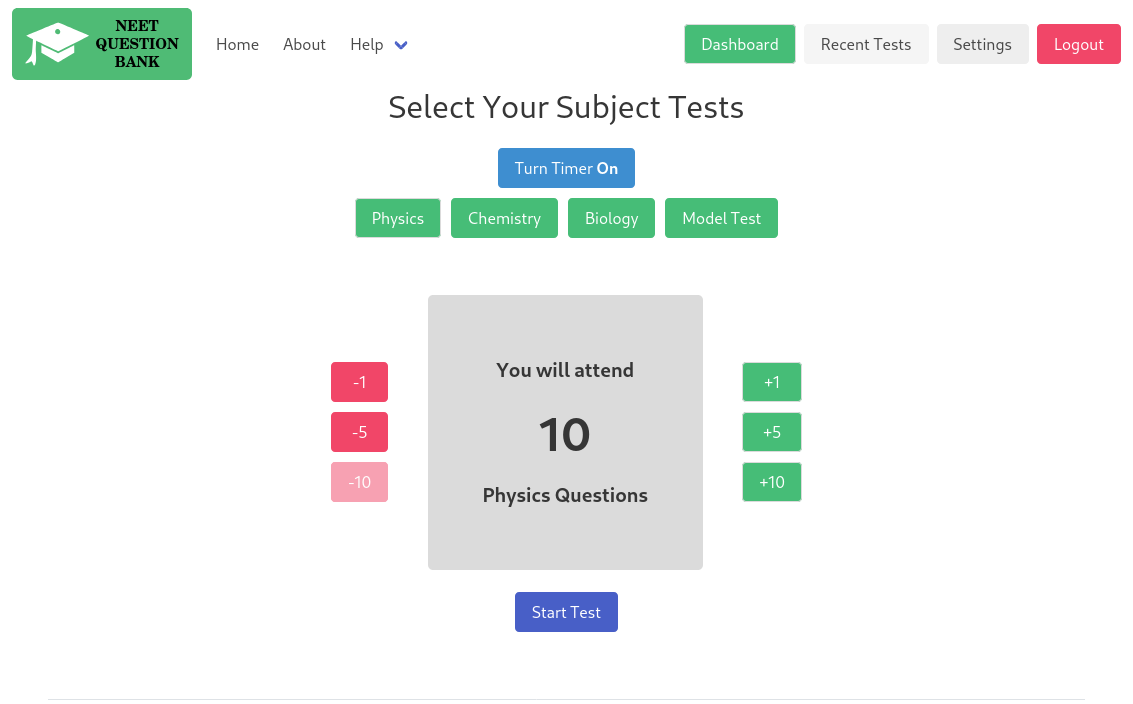Expand the Help dropdown chevron

click(401, 45)
